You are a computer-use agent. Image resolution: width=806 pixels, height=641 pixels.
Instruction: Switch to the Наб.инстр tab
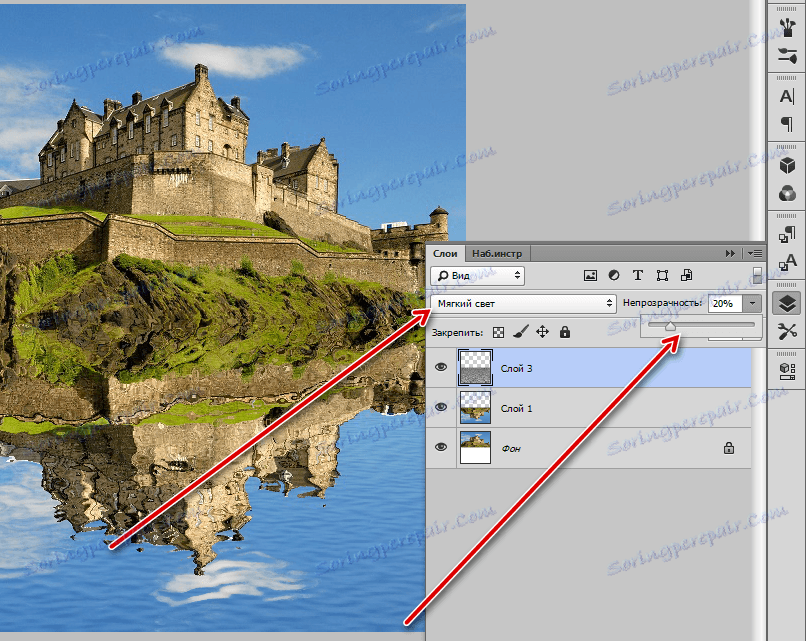pos(497,253)
